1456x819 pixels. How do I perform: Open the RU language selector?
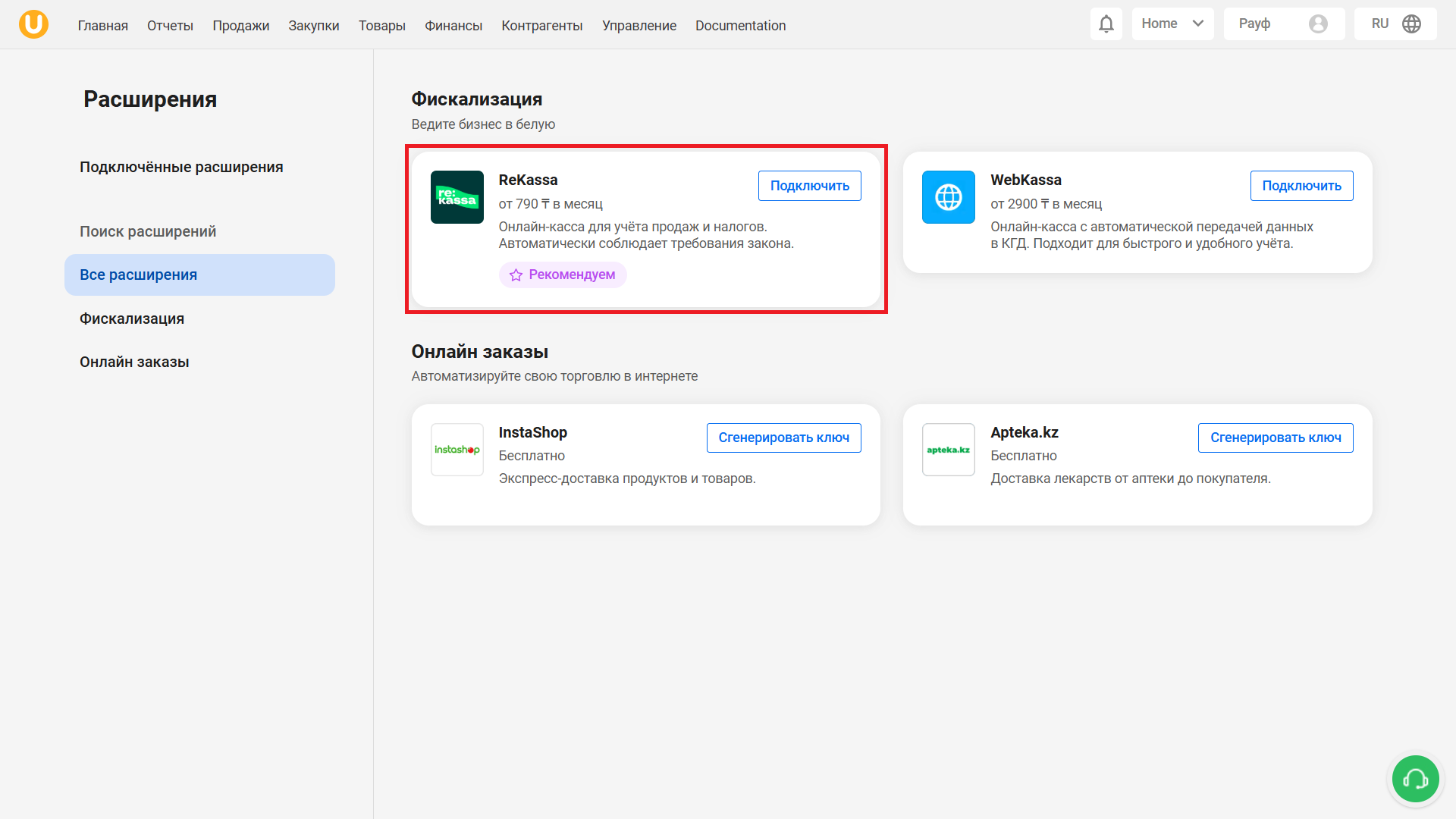click(x=1379, y=24)
